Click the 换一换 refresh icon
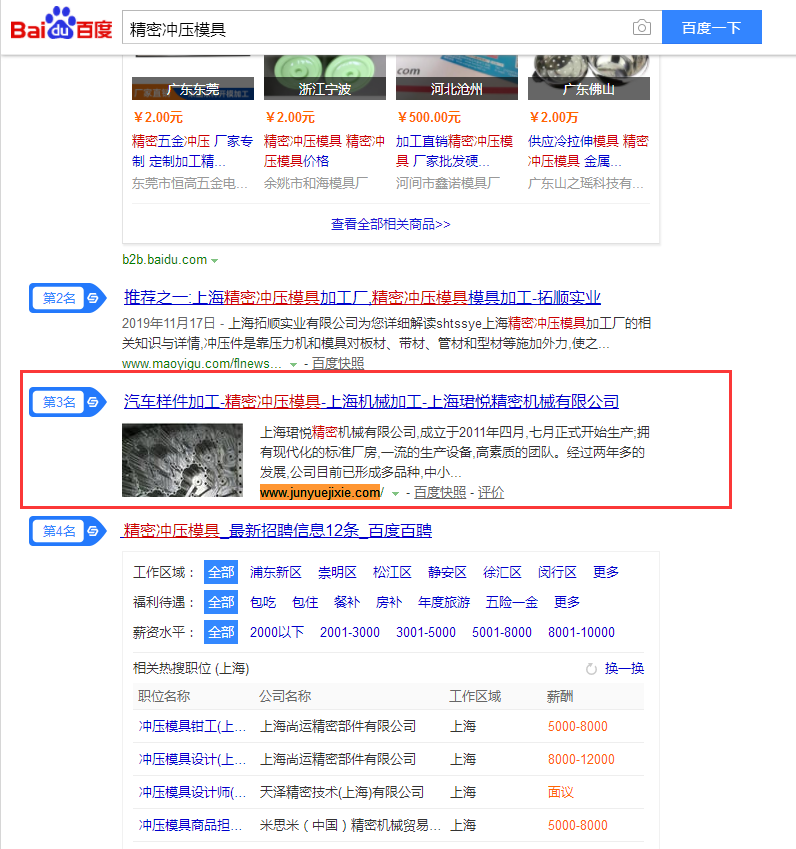 [x=591, y=669]
